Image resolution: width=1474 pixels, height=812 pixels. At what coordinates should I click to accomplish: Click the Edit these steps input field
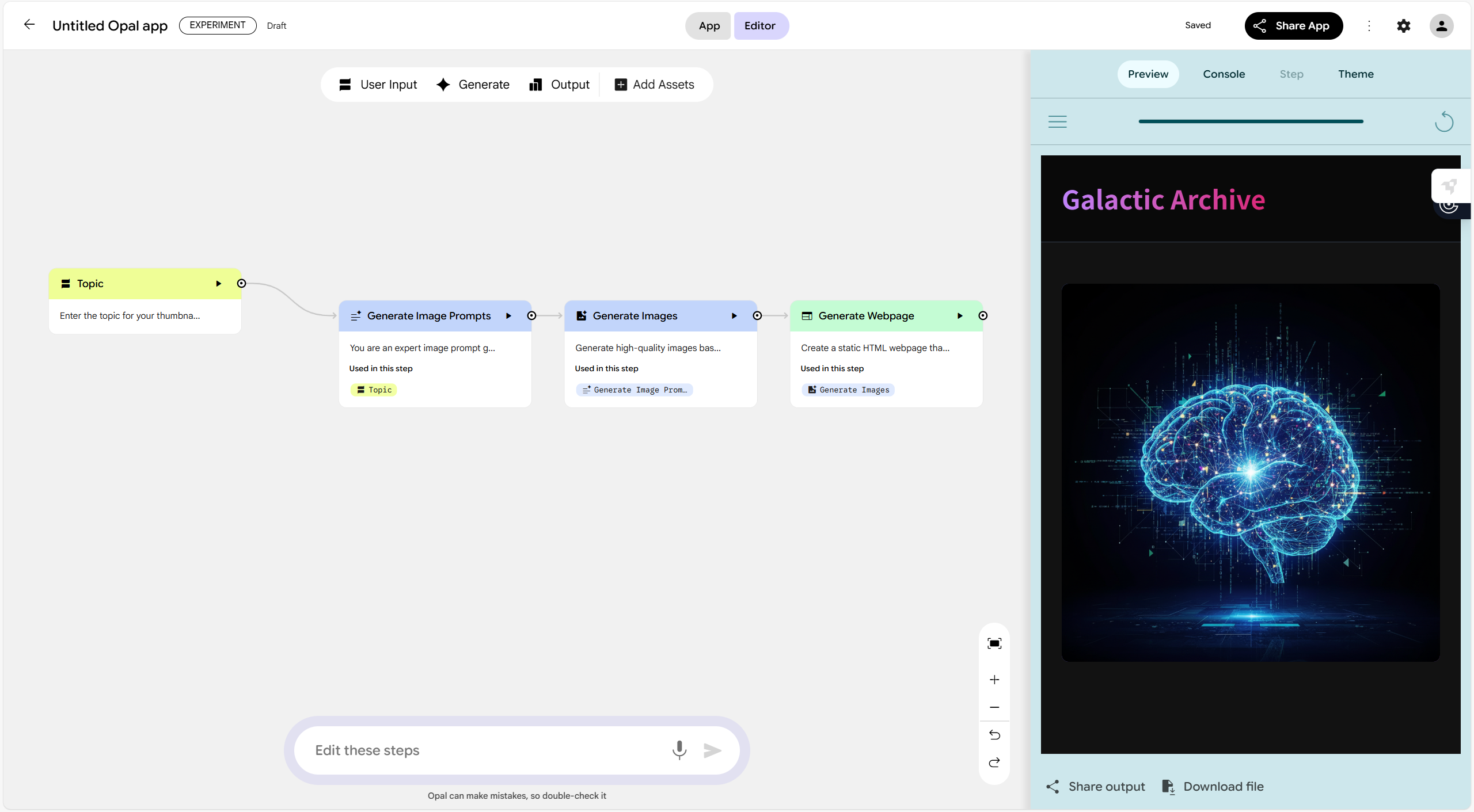484,750
